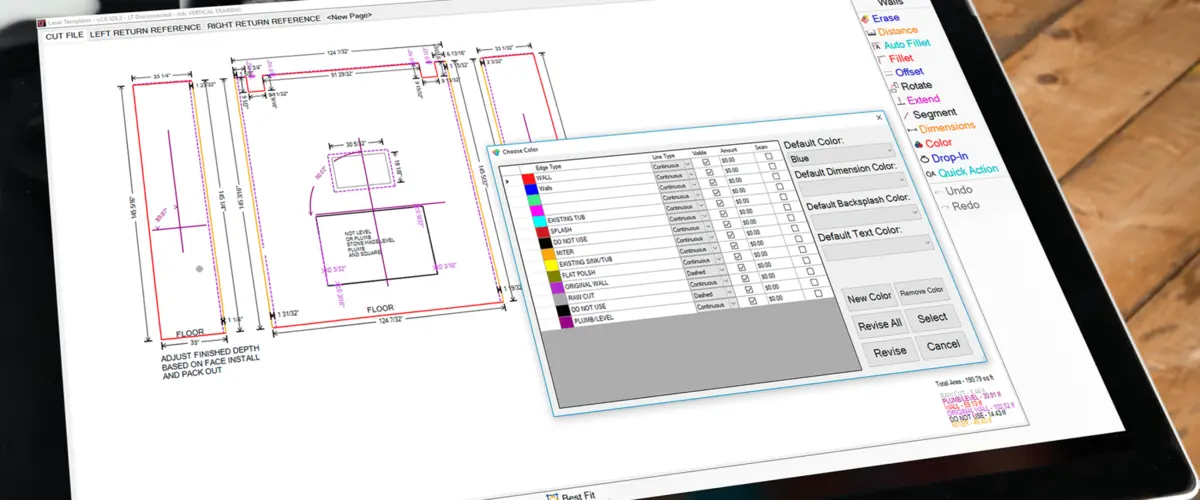This screenshot has width=1200, height=500.
Task: Click the Drop-In tool
Action: [x=949, y=157]
